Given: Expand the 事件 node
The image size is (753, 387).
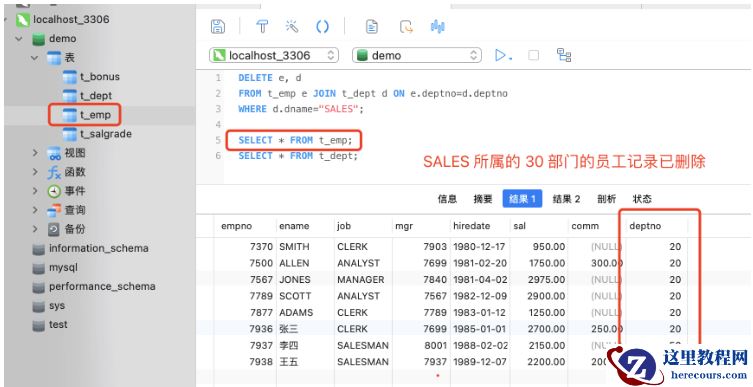Looking at the screenshot, I should 35,191.
